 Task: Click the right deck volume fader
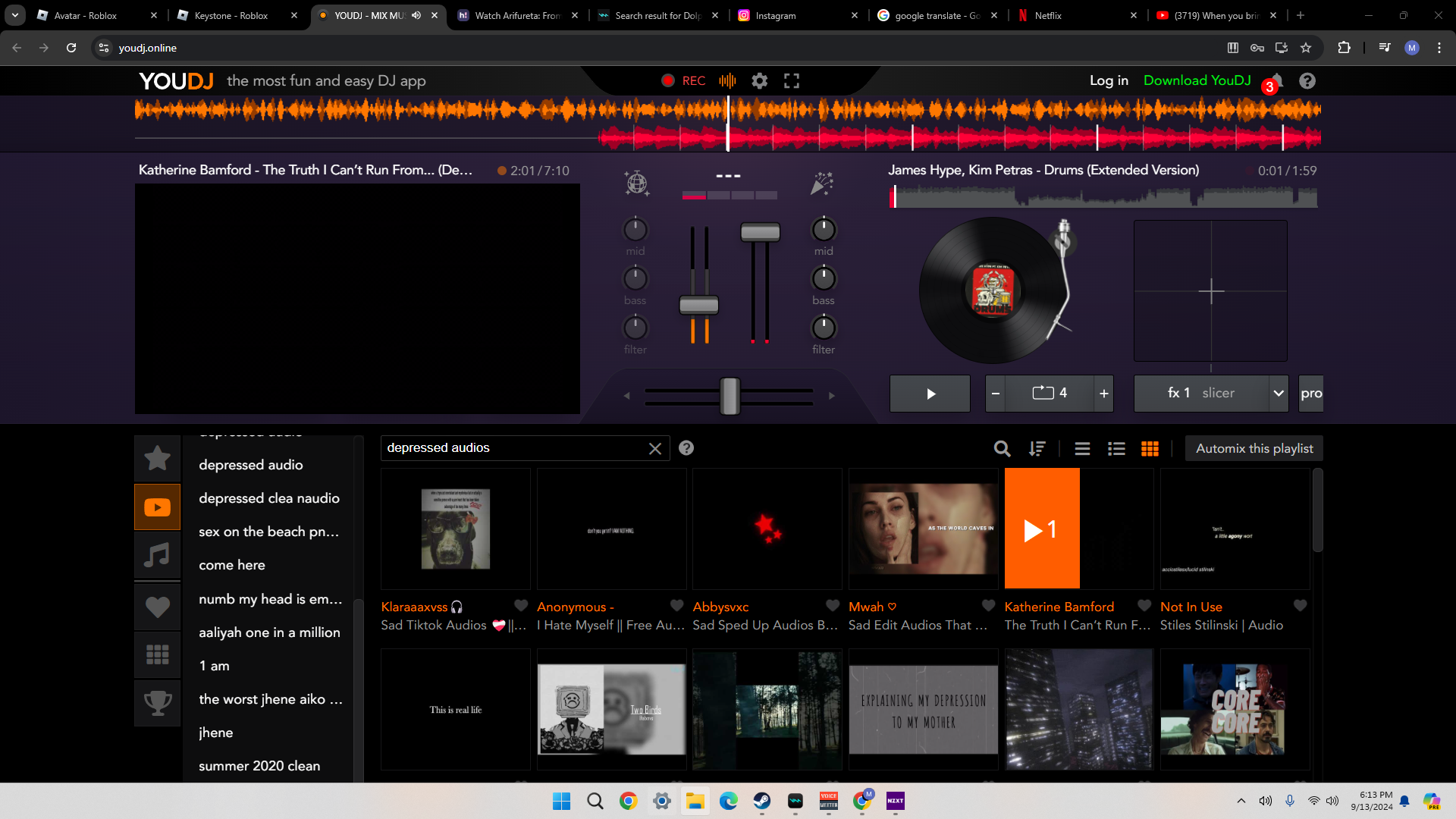click(760, 232)
